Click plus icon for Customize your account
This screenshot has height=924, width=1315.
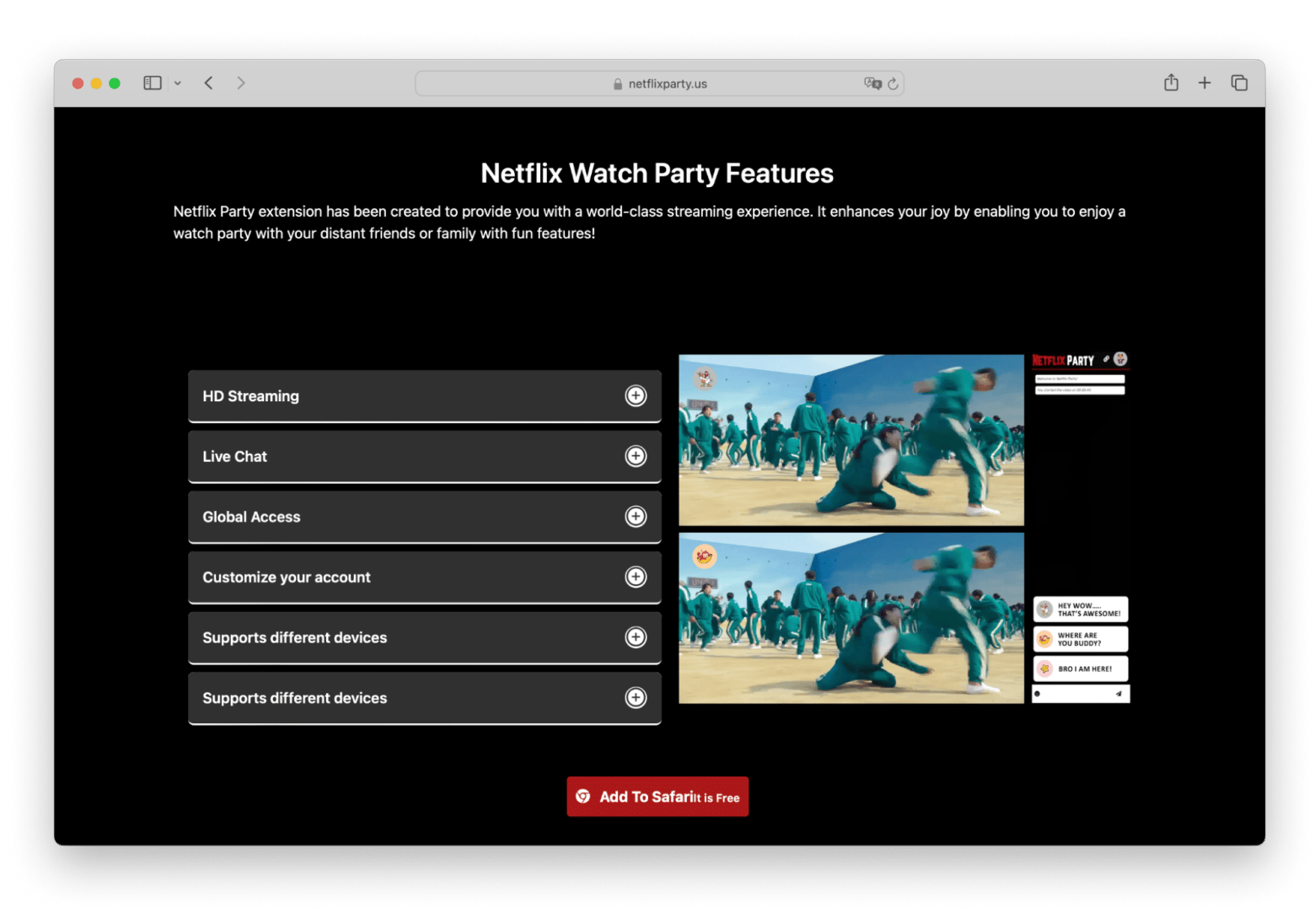(636, 577)
